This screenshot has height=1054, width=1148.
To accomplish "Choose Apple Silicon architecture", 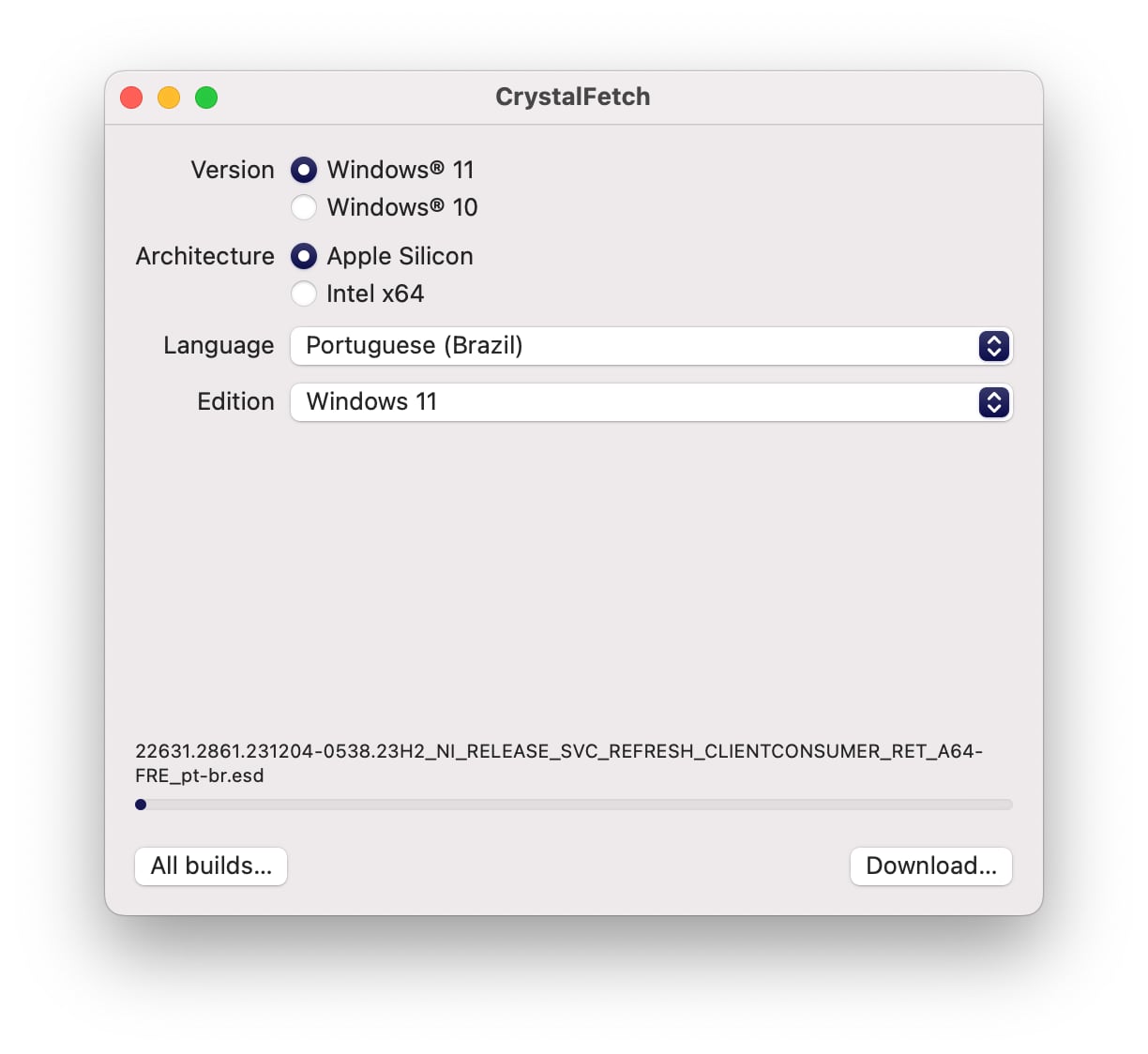I will [x=304, y=256].
